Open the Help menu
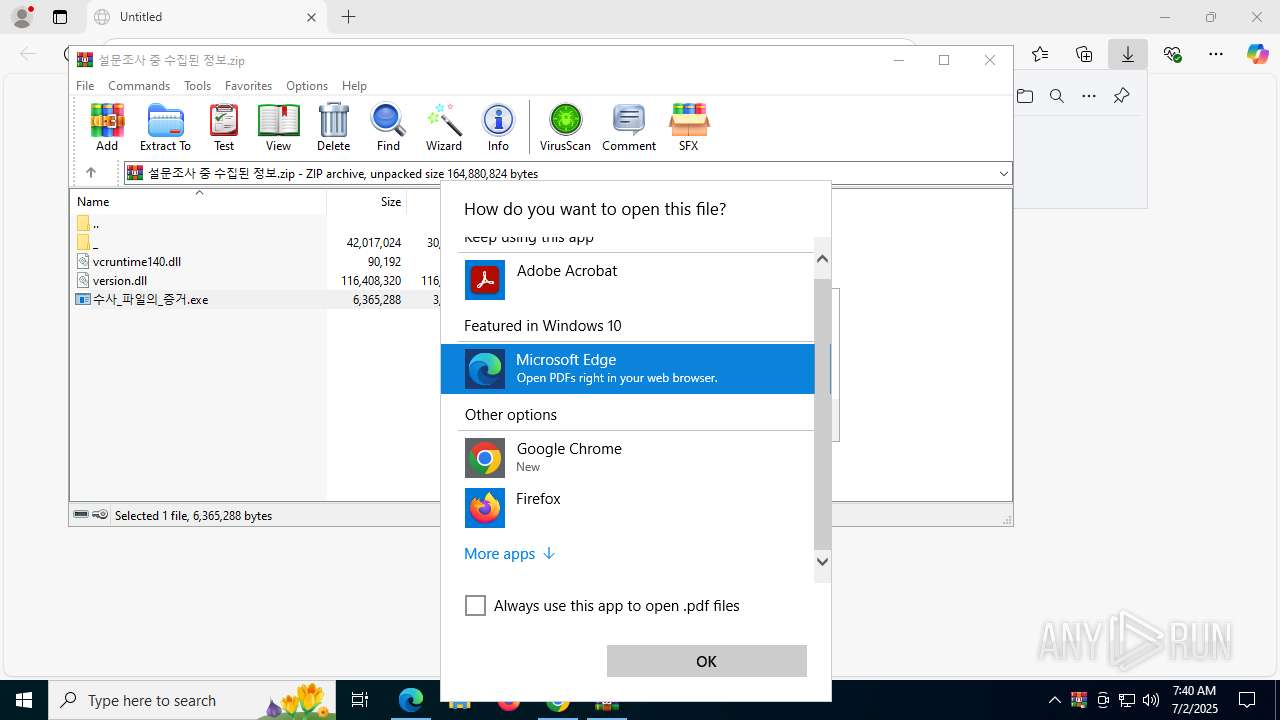This screenshot has width=1280, height=720. coord(354,86)
